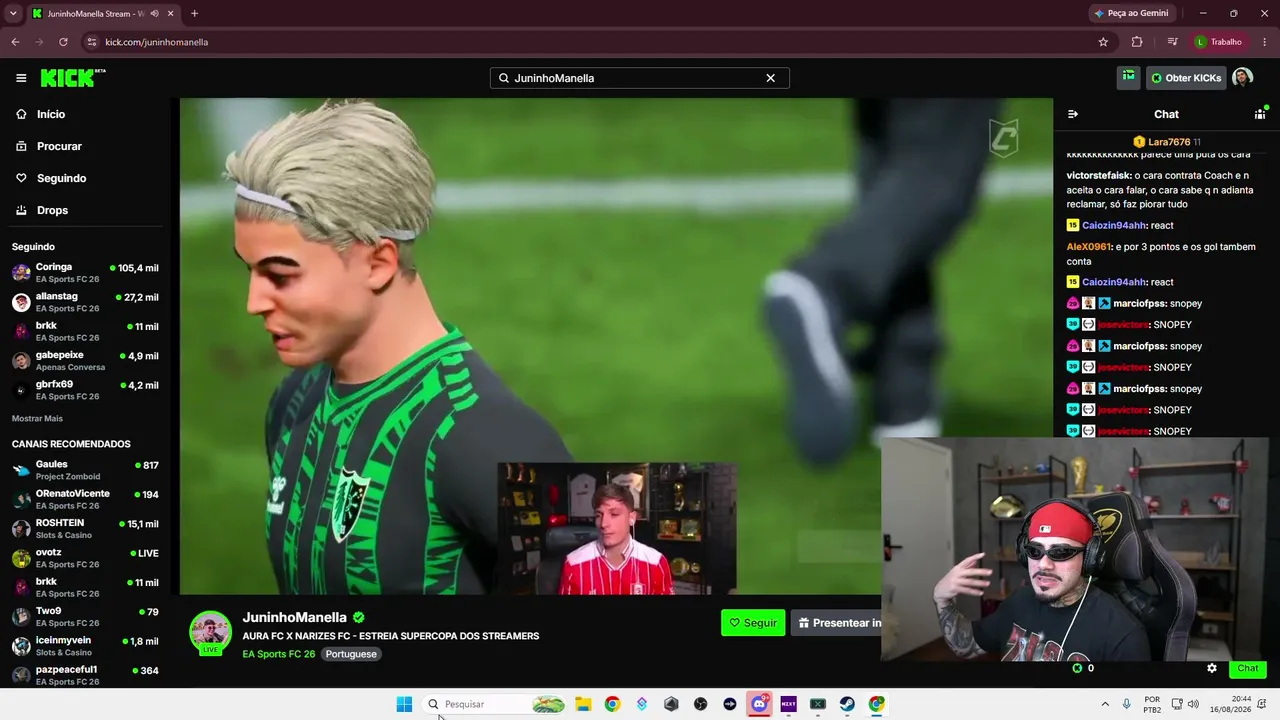Bookmark this page with the star icon

1103,42
